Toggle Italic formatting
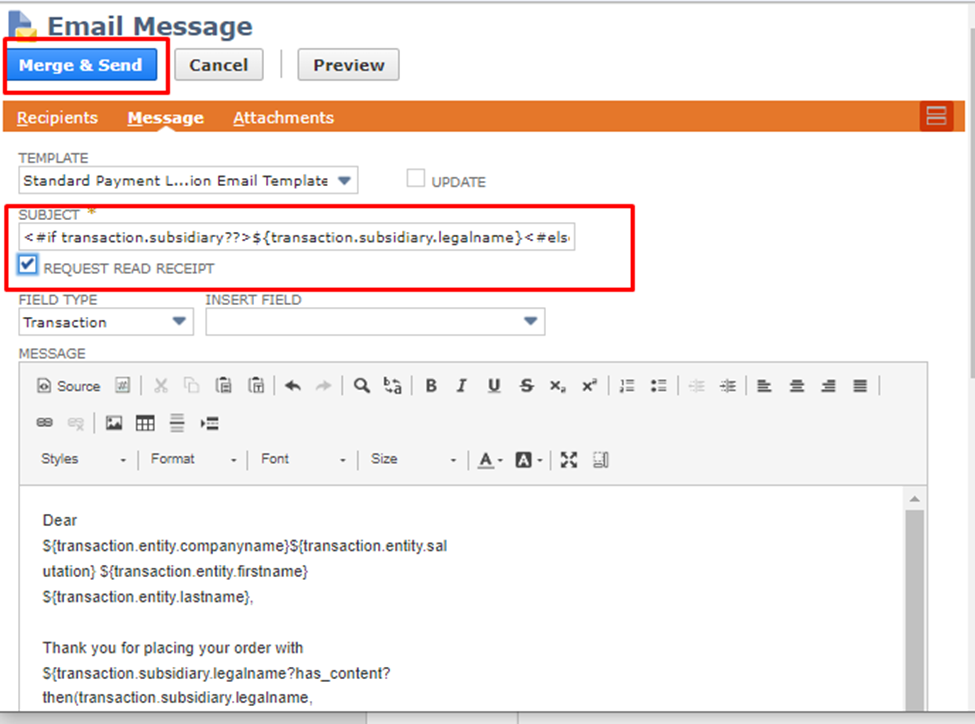Image resolution: width=975 pixels, height=724 pixels. [x=461, y=386]
